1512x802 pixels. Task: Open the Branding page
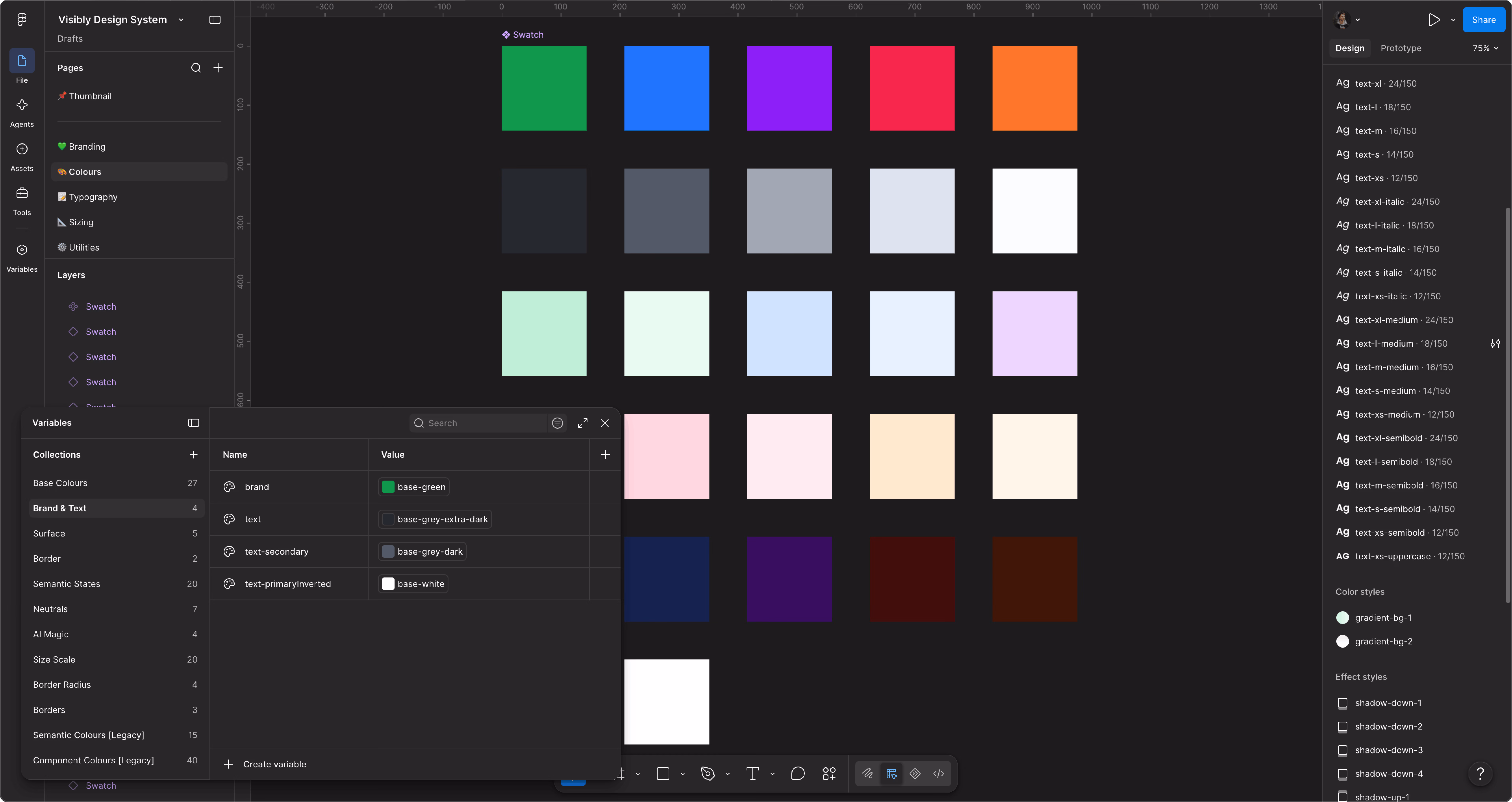(x=139, y=147)
